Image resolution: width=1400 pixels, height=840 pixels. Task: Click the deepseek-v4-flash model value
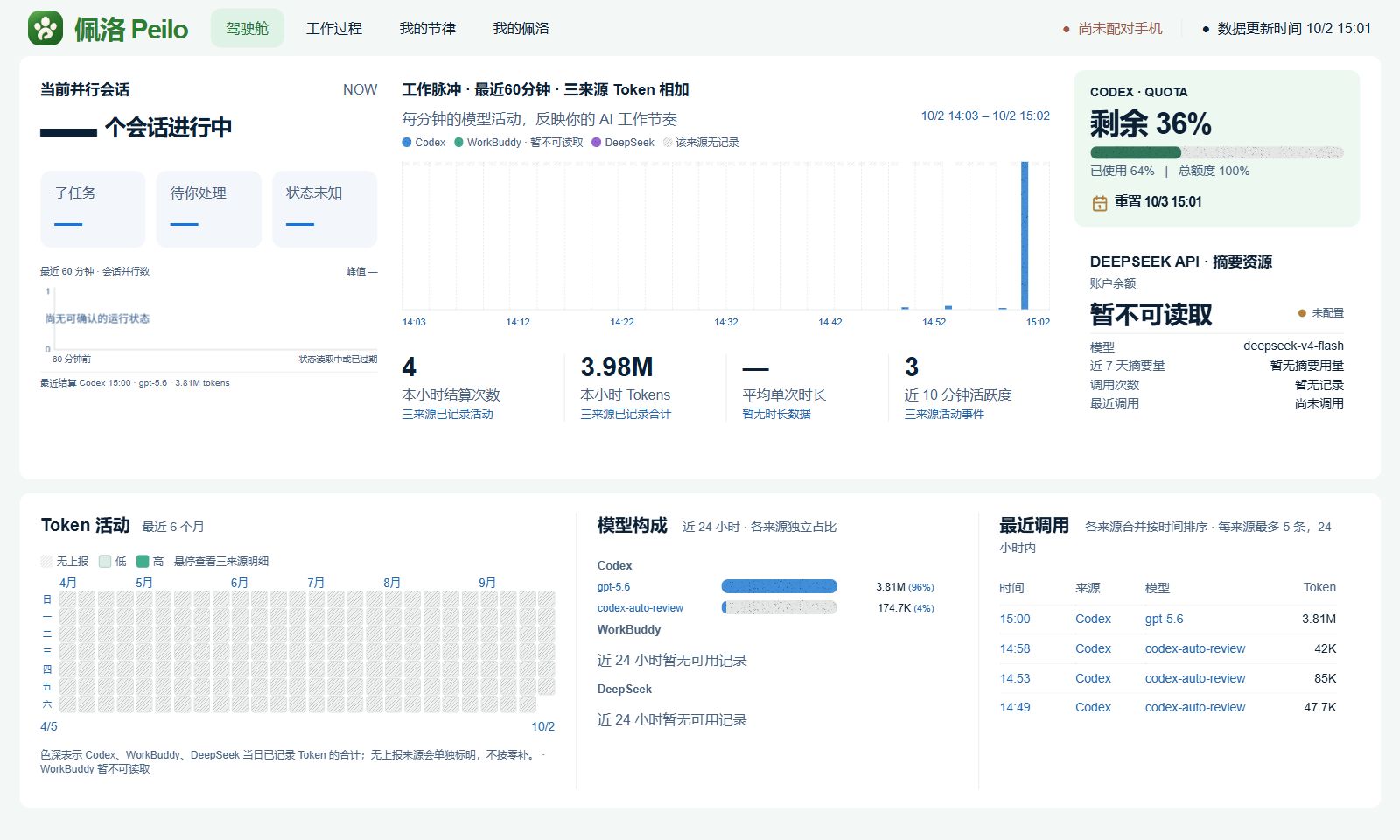[x=1293, y=346]
